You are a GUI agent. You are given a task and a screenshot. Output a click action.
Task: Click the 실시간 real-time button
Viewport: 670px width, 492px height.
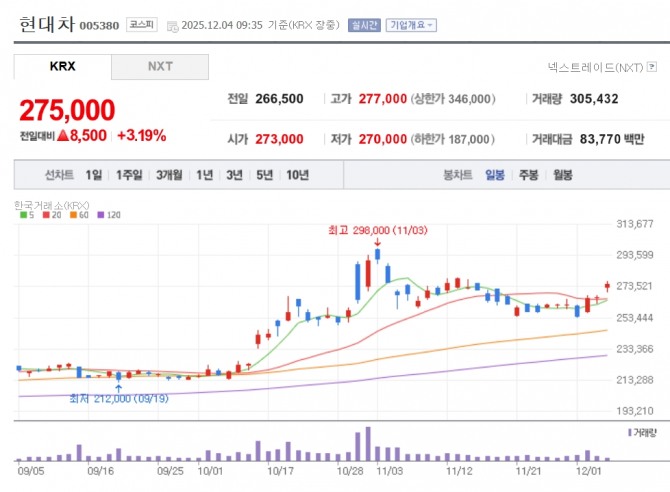point(363,26)
